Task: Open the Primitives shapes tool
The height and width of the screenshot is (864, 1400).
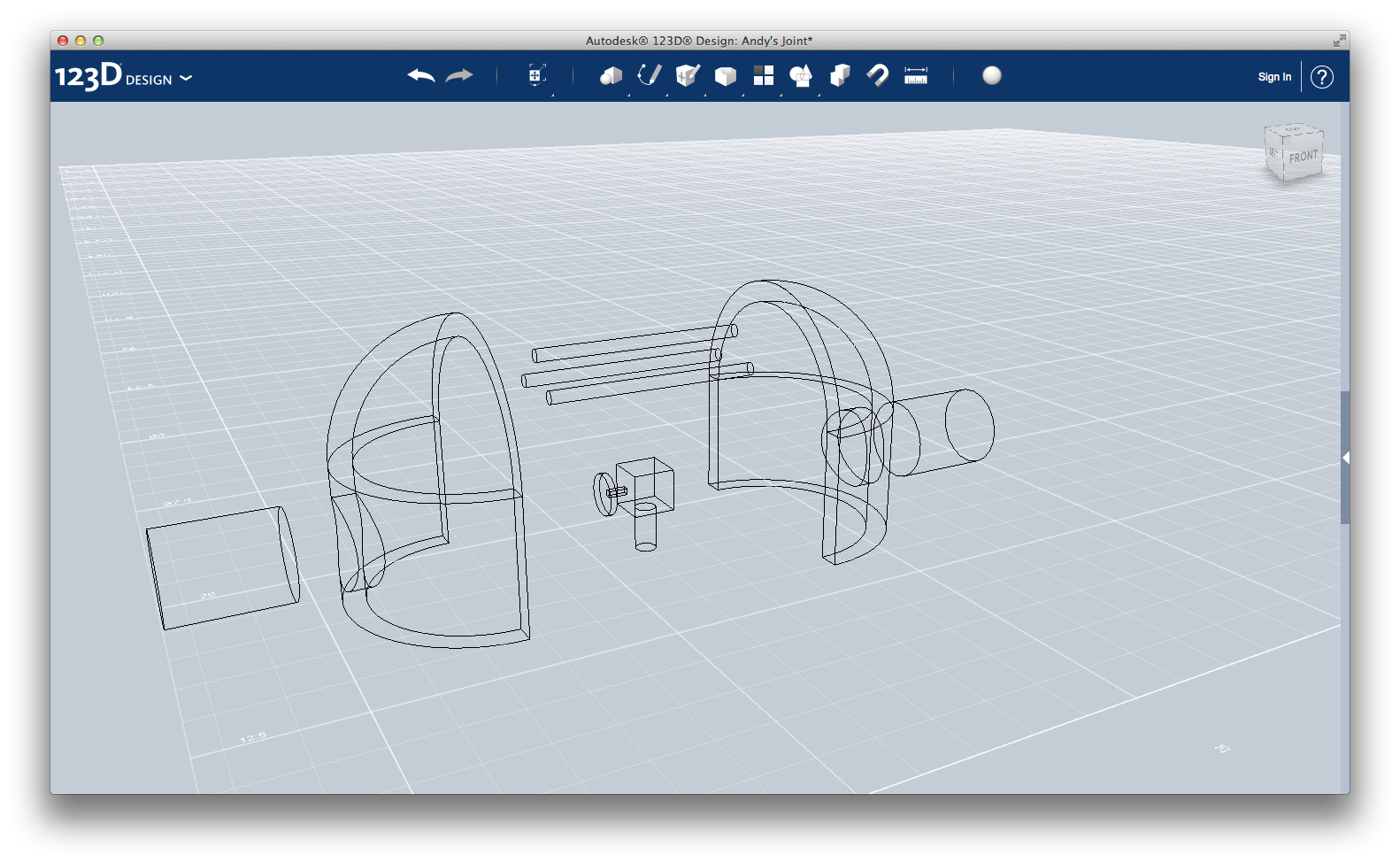Action: pyautogui.click(x=612, y=76)
